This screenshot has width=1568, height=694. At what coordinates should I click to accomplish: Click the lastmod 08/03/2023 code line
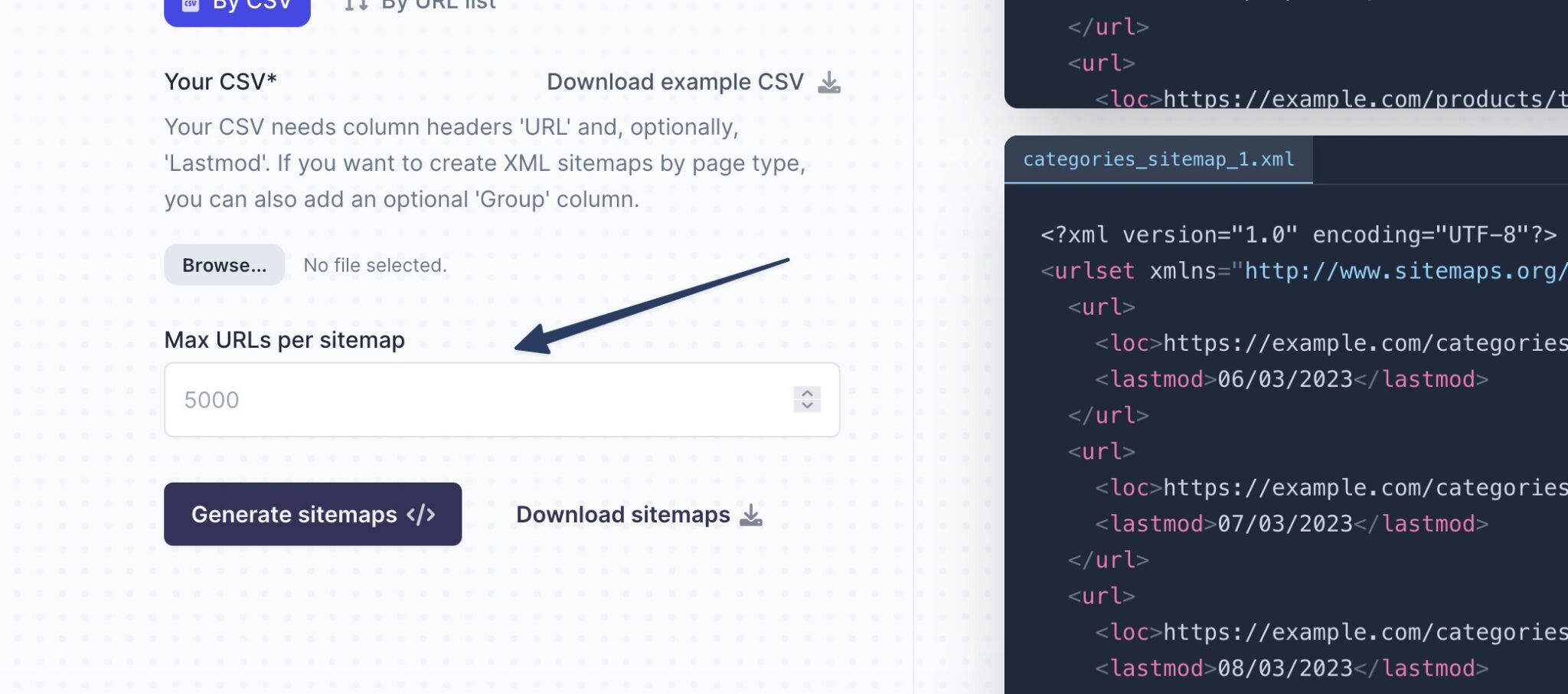[x=1292, y=669]
